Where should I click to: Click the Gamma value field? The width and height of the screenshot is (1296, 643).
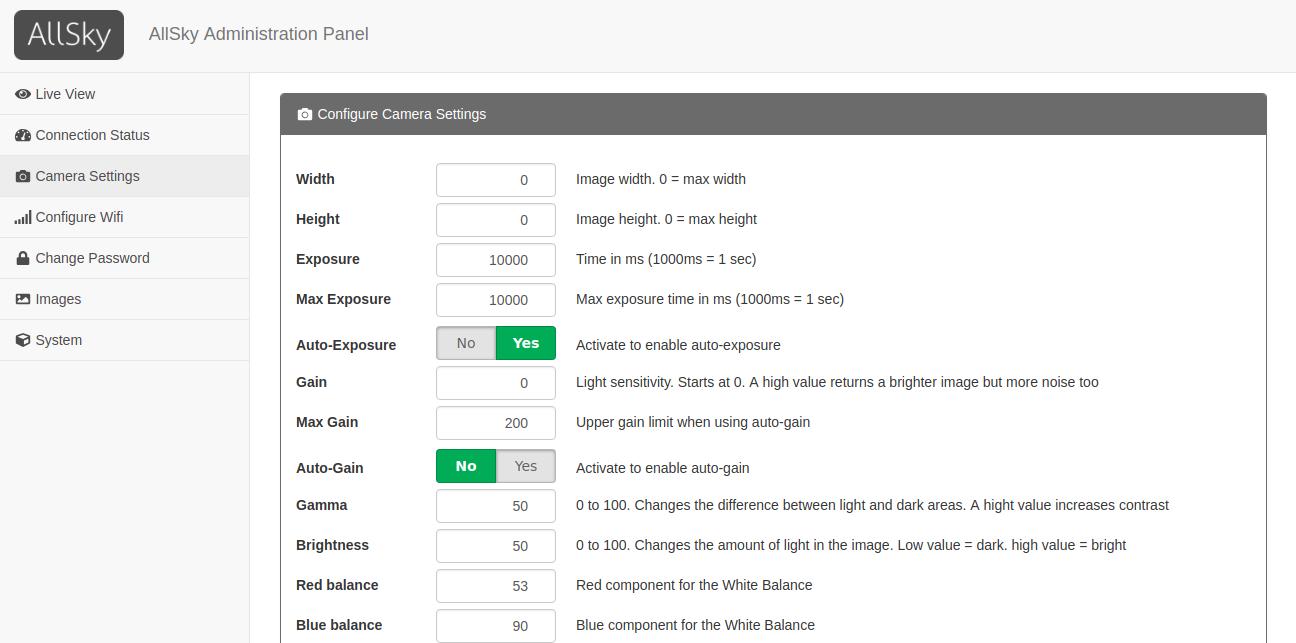pyautogui.click(x=496, y=506)
